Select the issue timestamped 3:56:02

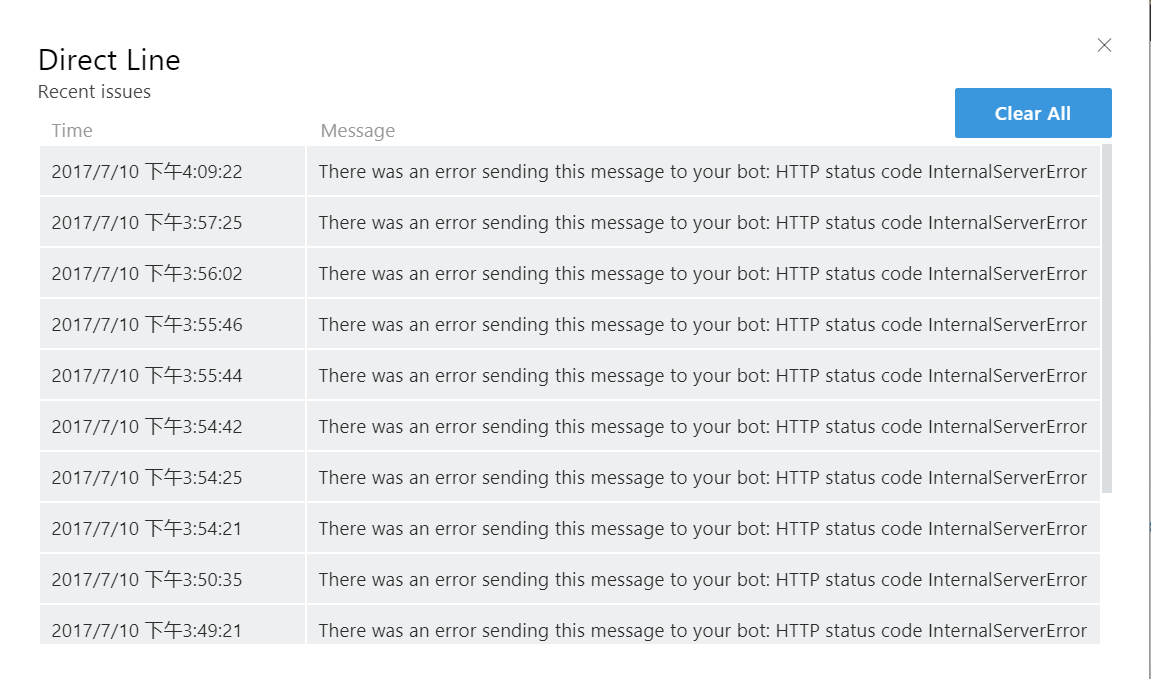[x=147, y=274]
